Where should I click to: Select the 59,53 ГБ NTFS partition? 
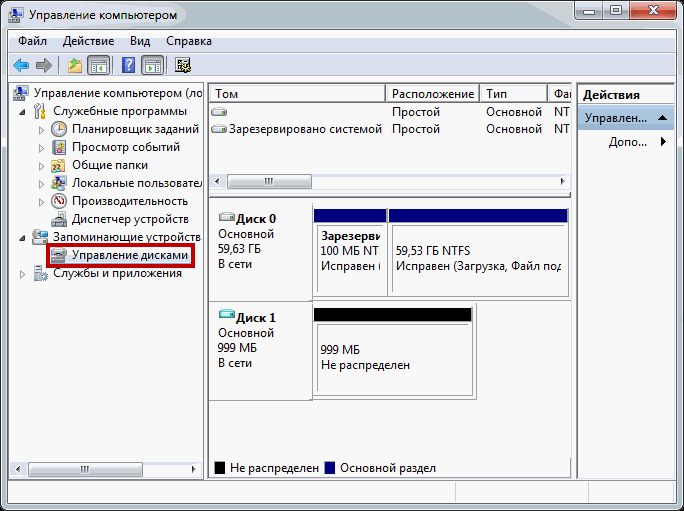coord(478,252)
